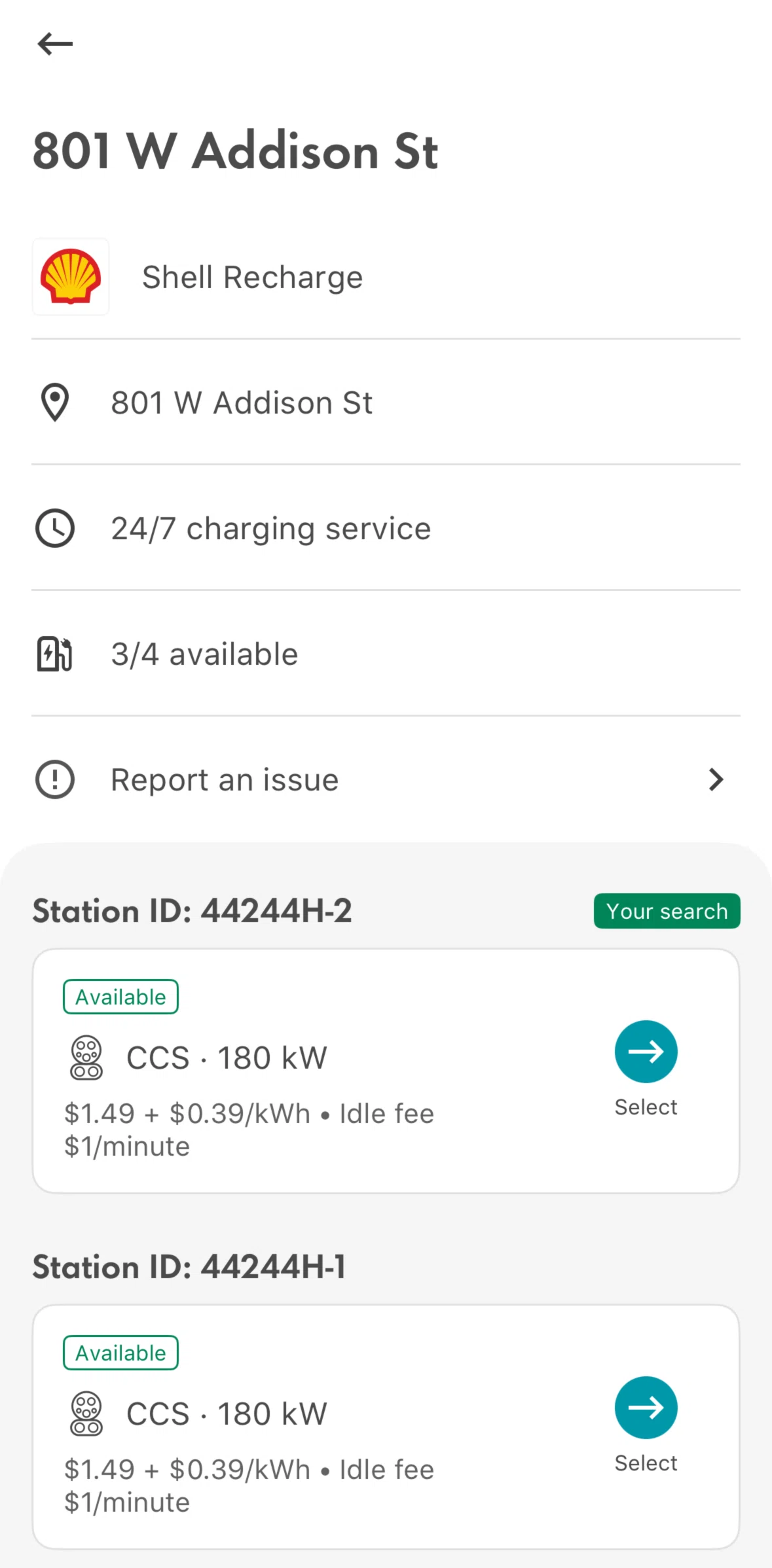Tap the Shell logo icon
Screen dimensions: 772x1568
click(71, 276)
